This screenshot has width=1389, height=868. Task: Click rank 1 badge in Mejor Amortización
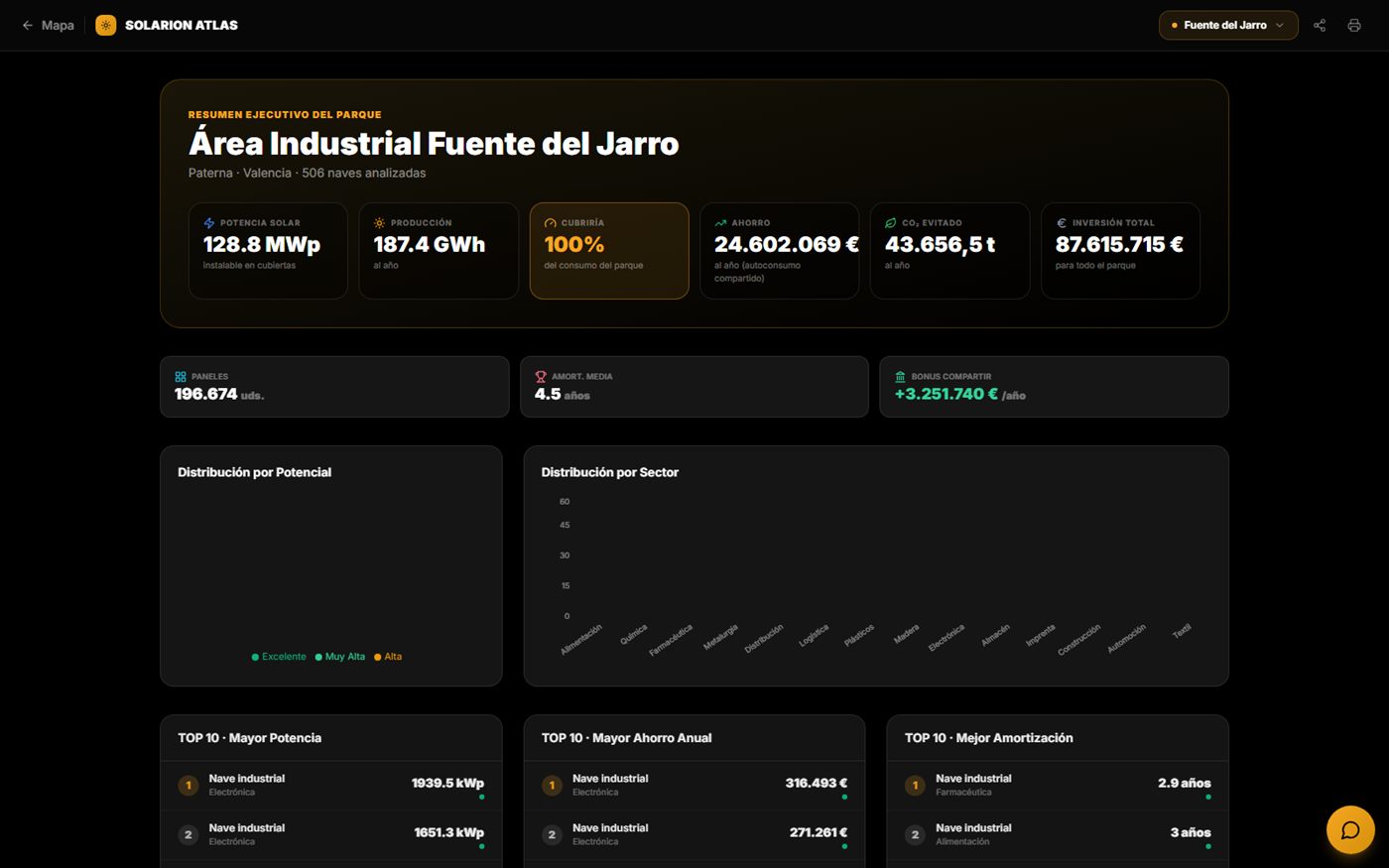pyautogui.click(x=915, y=786)
